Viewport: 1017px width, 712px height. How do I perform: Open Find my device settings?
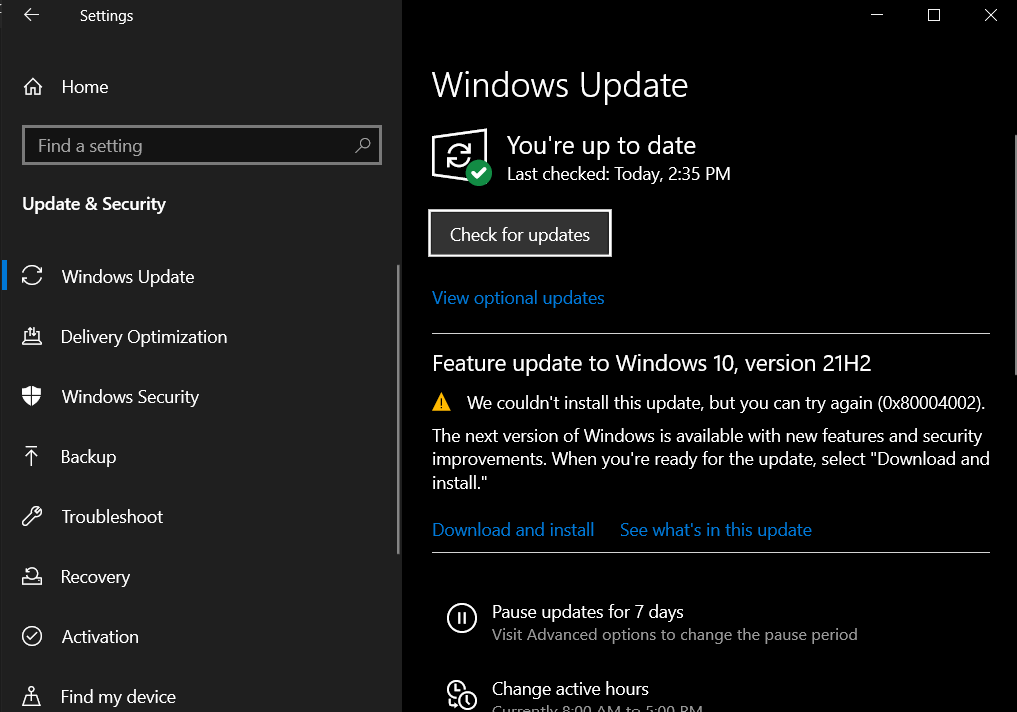pyautogui.click(x=119, y=697)
